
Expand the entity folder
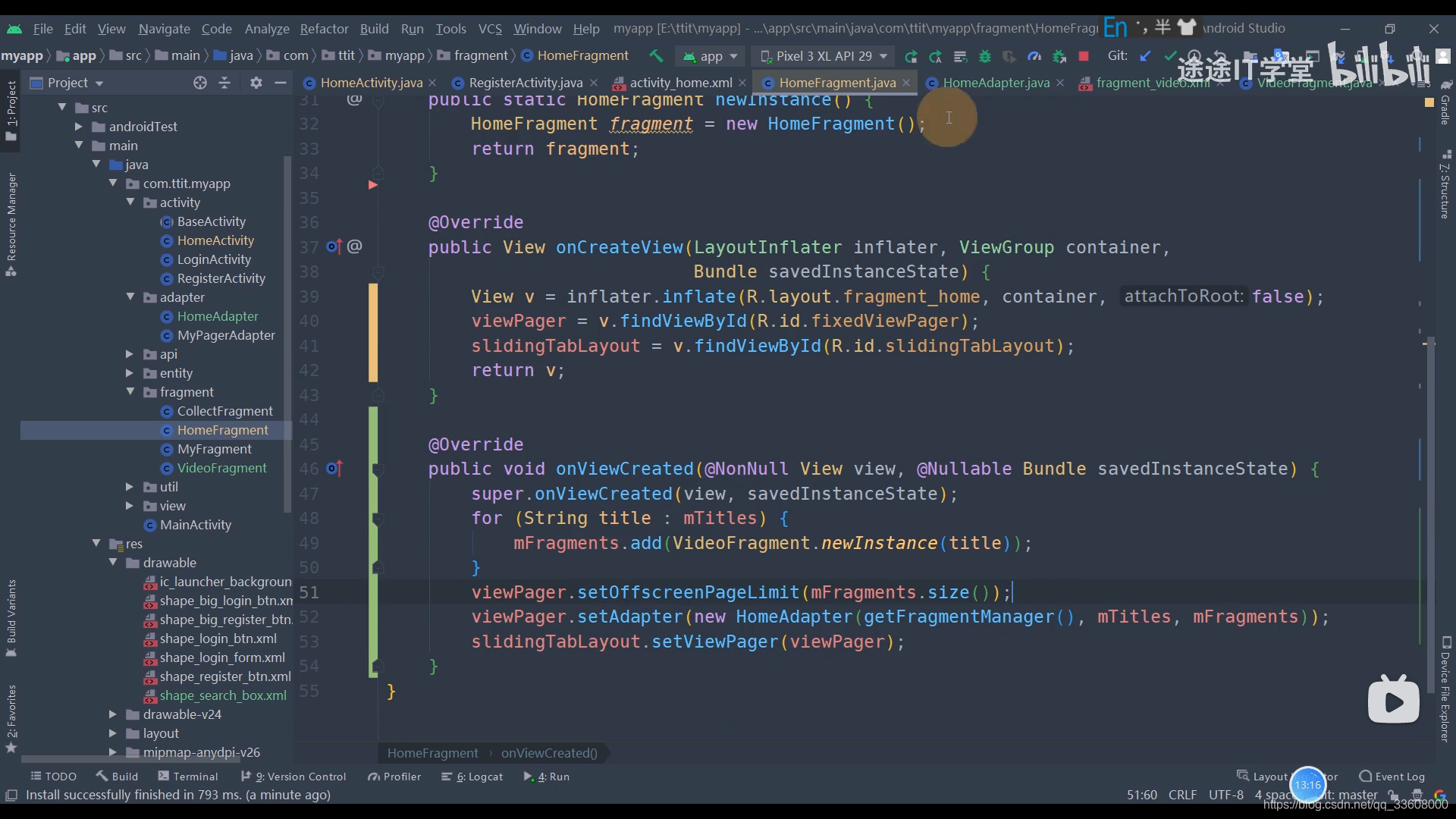(130, 373)
